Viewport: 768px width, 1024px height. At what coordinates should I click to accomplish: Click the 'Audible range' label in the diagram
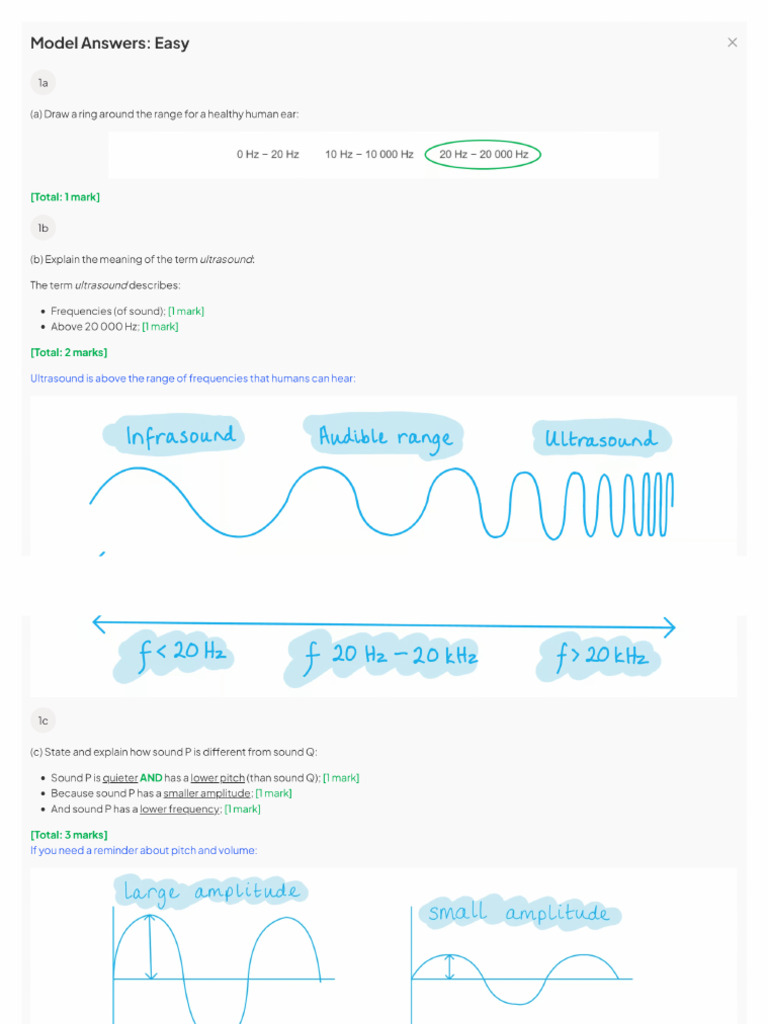(383, 436)
